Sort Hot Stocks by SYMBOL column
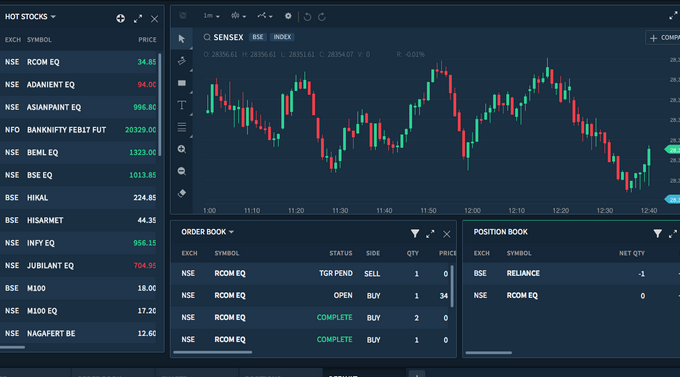This screenshot has width=680, height=377. click(39, 39)
